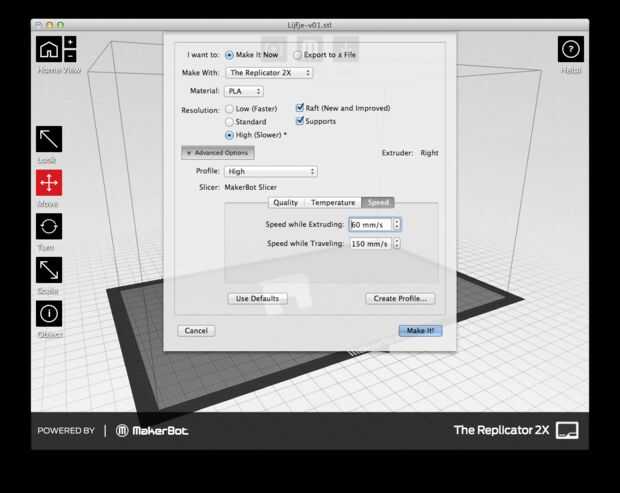The width and height of the screenshot is (620, 493).
Task: Click the Speed while Traveling stepper arrows
Action: click(397, 243)
